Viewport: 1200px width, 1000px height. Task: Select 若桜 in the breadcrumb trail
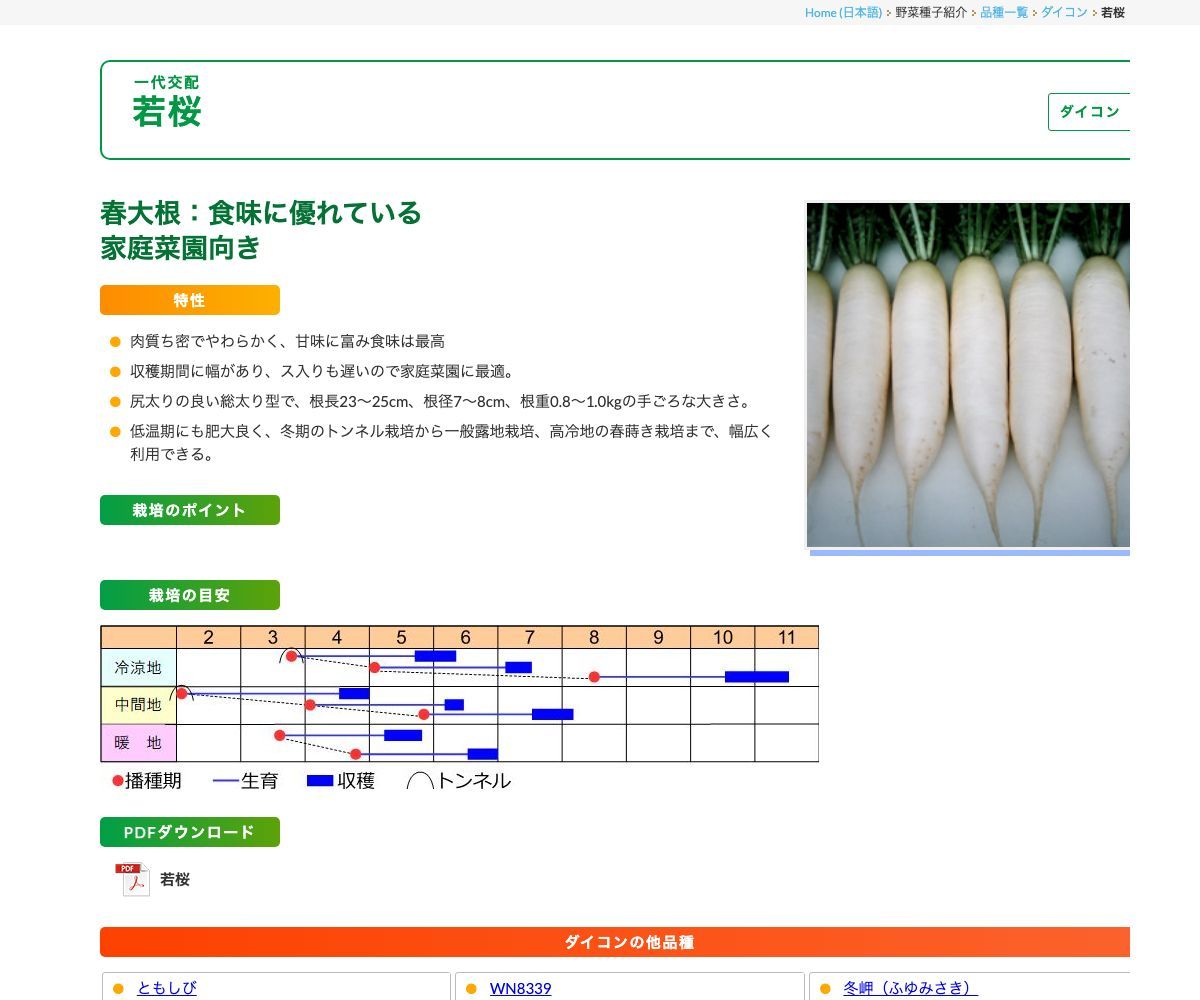point(1111,13)
